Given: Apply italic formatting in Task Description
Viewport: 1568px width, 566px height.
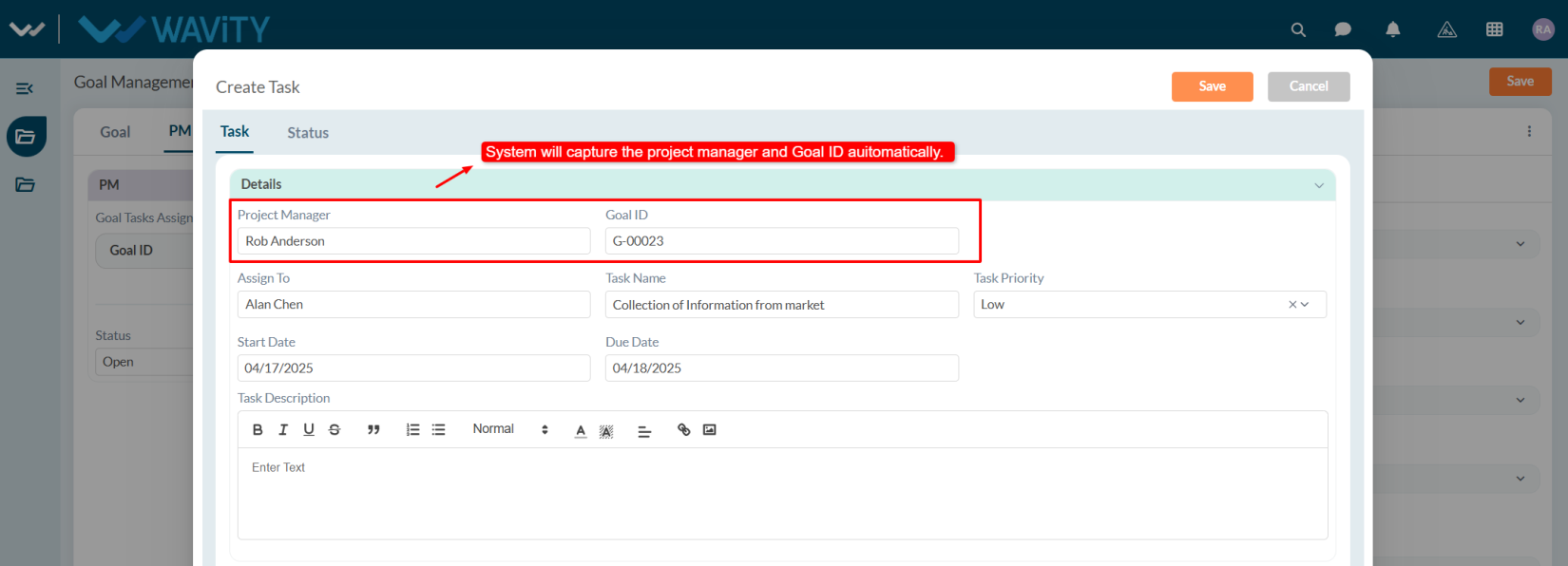Looking at the screenshot, I should [x=283, y=429].
